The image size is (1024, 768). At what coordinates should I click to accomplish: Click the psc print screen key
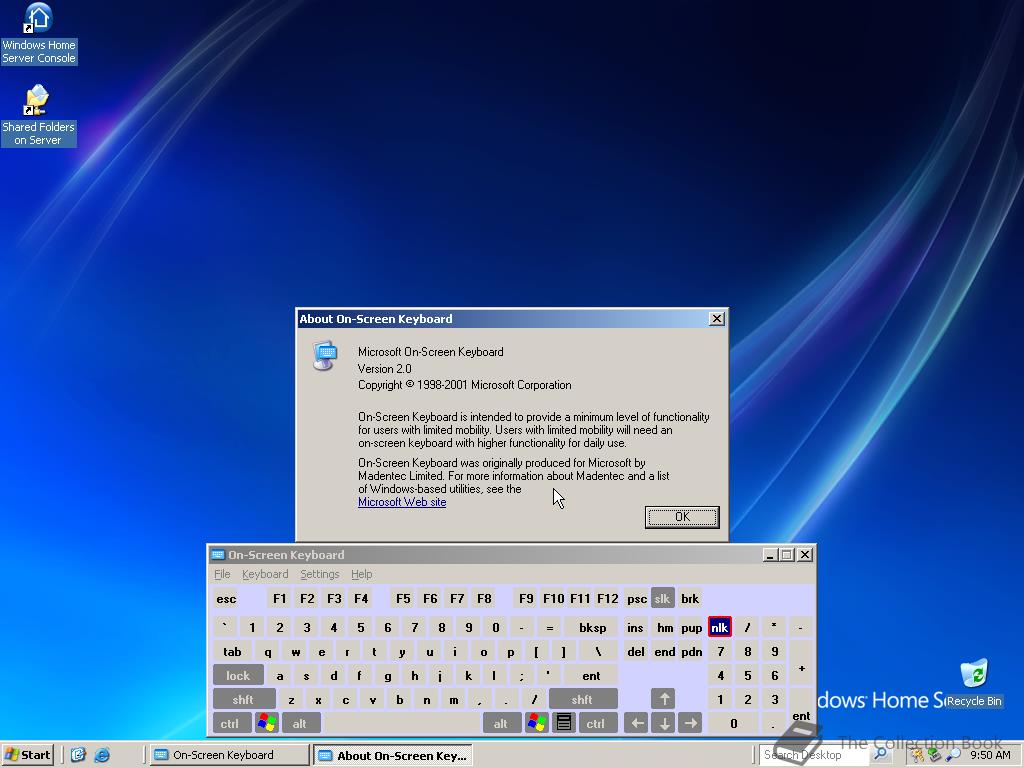636,598
